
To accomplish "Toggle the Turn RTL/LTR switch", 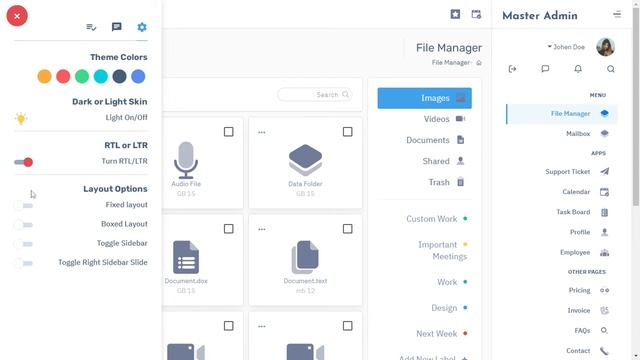I will tap(24, 162).
